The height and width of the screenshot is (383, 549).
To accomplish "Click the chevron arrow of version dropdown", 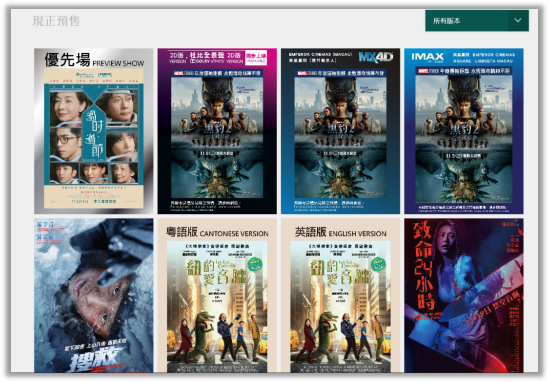I will point(518,21).
